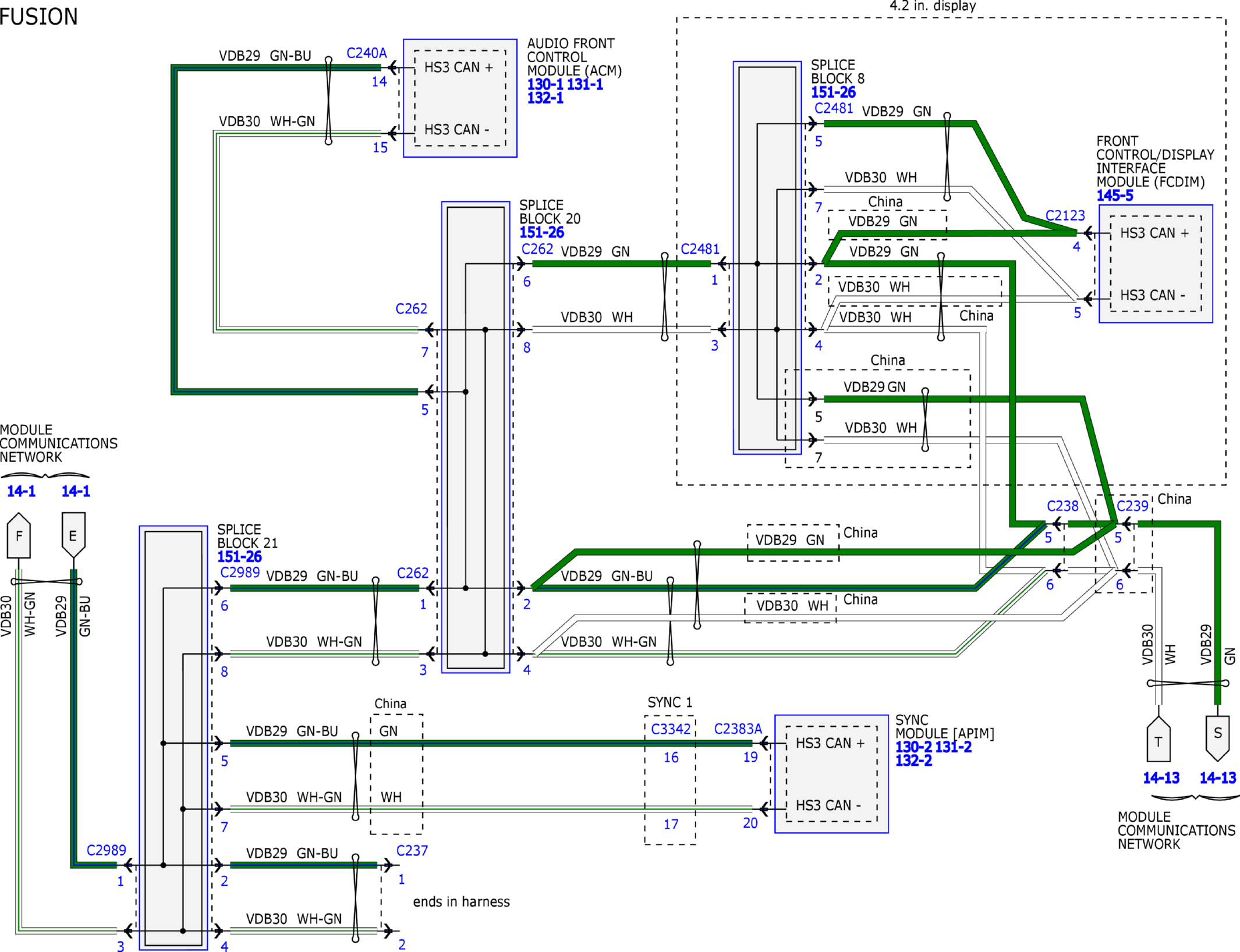Screen dimensions: 1240x952
Task: Click pin number 16 of C3342
Action: click(x=671, y=757)
